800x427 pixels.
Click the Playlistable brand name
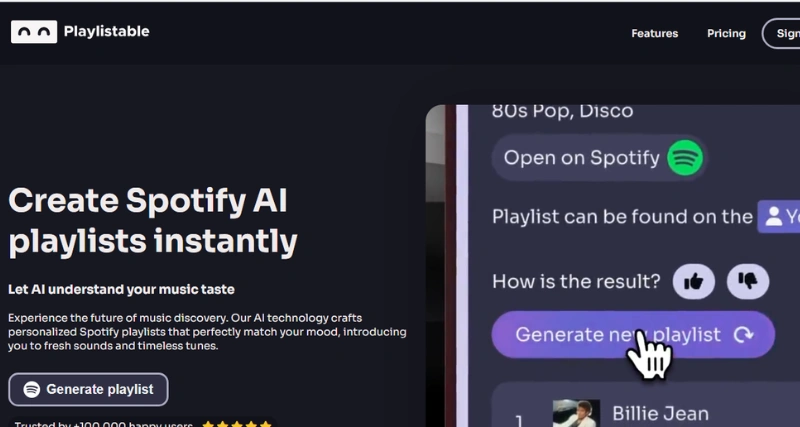(x=107, y=32)
